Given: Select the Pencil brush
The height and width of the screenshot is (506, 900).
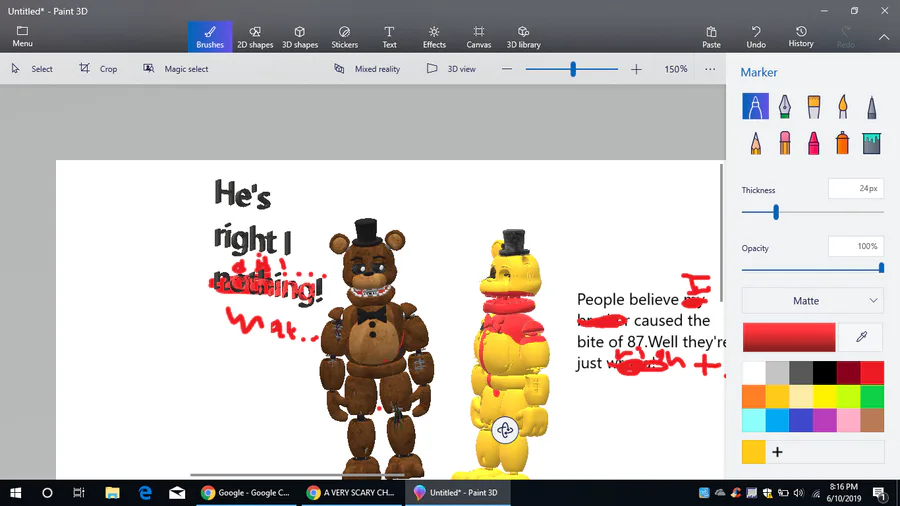Looking at the screenshot, I should 755,143.
